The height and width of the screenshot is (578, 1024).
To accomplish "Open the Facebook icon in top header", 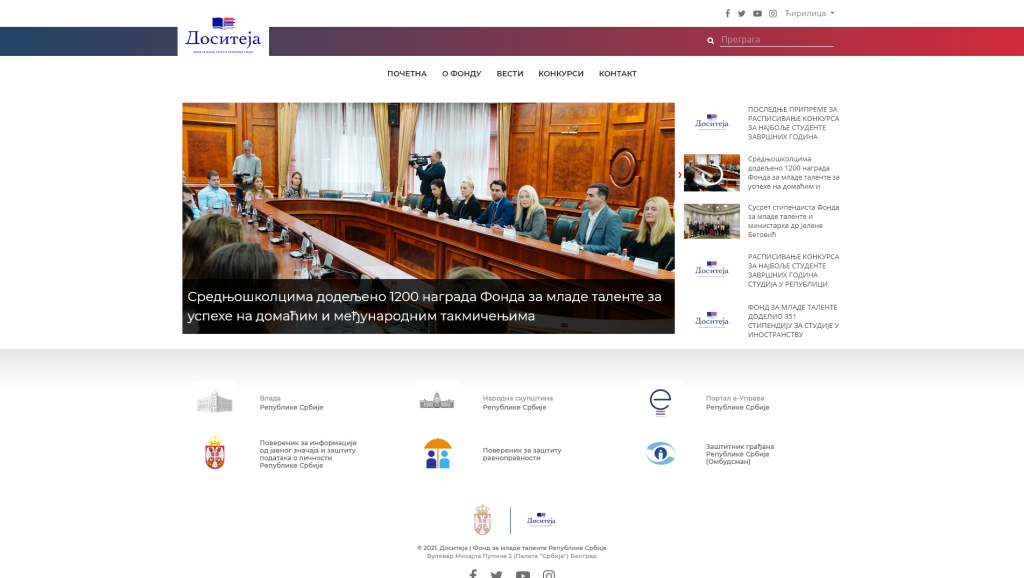I will click(x=728, y=13).
